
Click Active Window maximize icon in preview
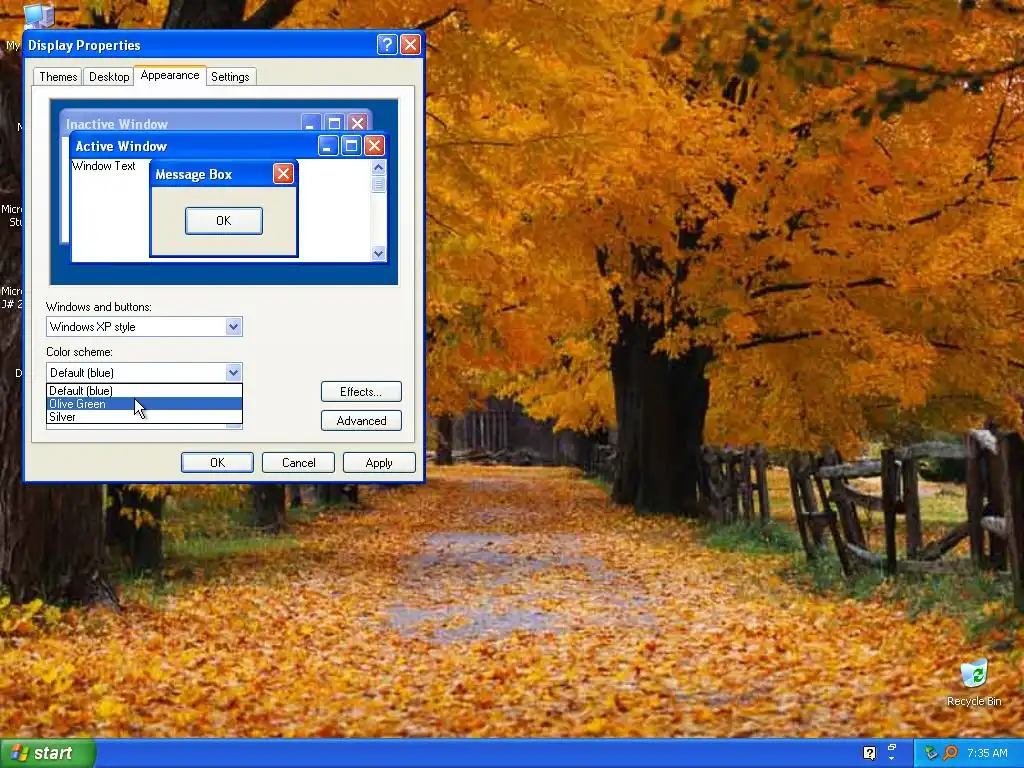[x=351, y=146]
